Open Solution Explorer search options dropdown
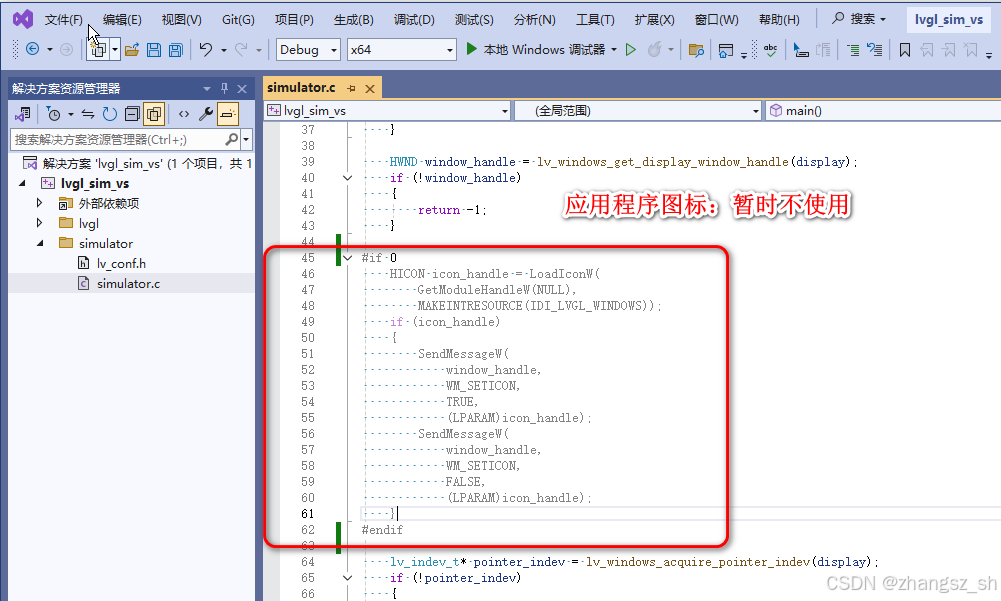This screenshot has width=1001, height=601. click(x=246, y=139)
